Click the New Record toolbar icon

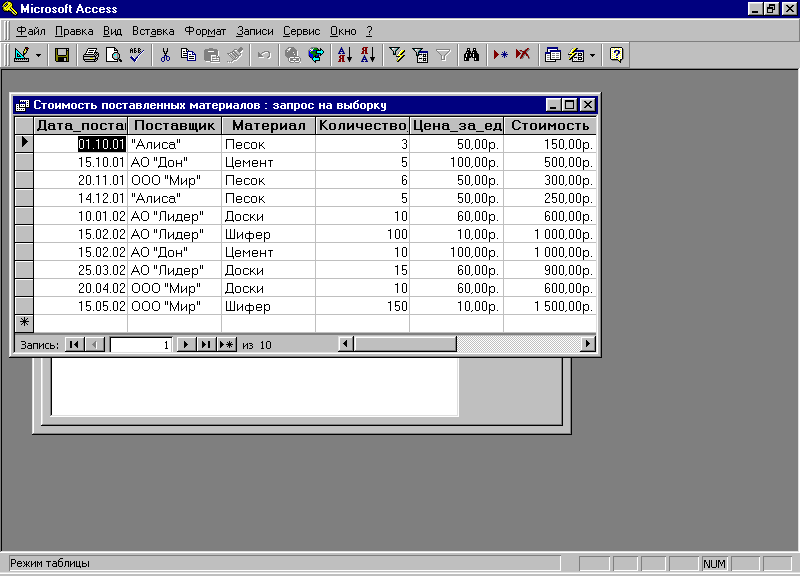[500, 55]
